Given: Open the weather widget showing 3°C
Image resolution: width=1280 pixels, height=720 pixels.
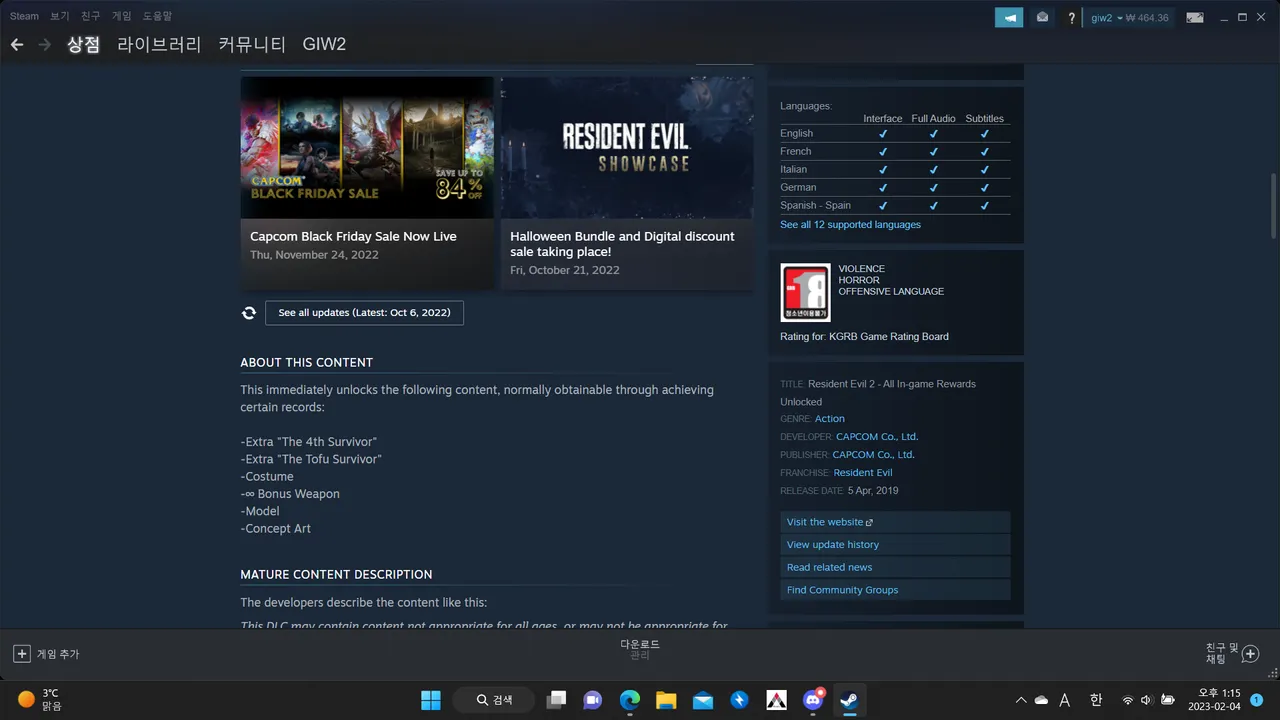Looking at the screenshot, I should coord(40,700).
